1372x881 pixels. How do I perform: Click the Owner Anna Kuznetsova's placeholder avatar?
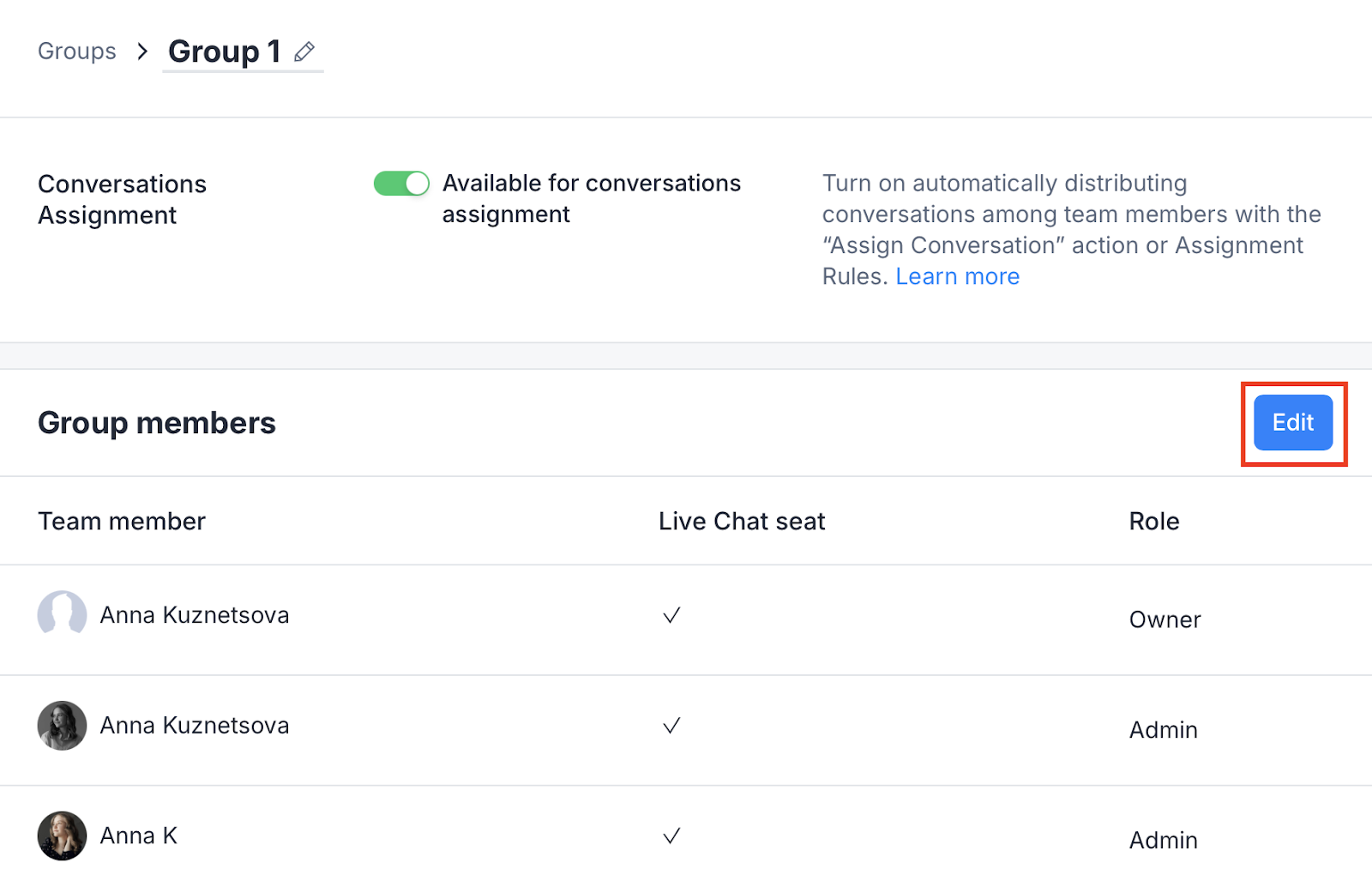(x=62, y=614)
